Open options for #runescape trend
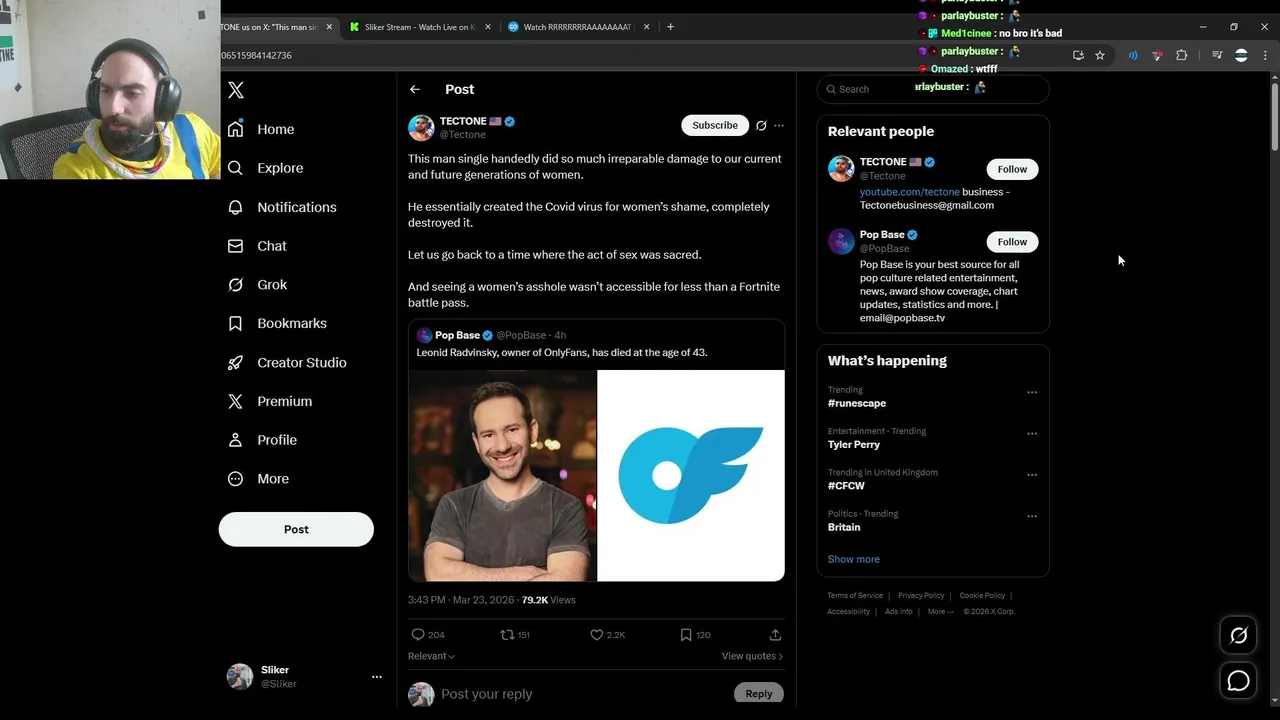This screenshot has height=720, width=1280. click(1032, 393)
